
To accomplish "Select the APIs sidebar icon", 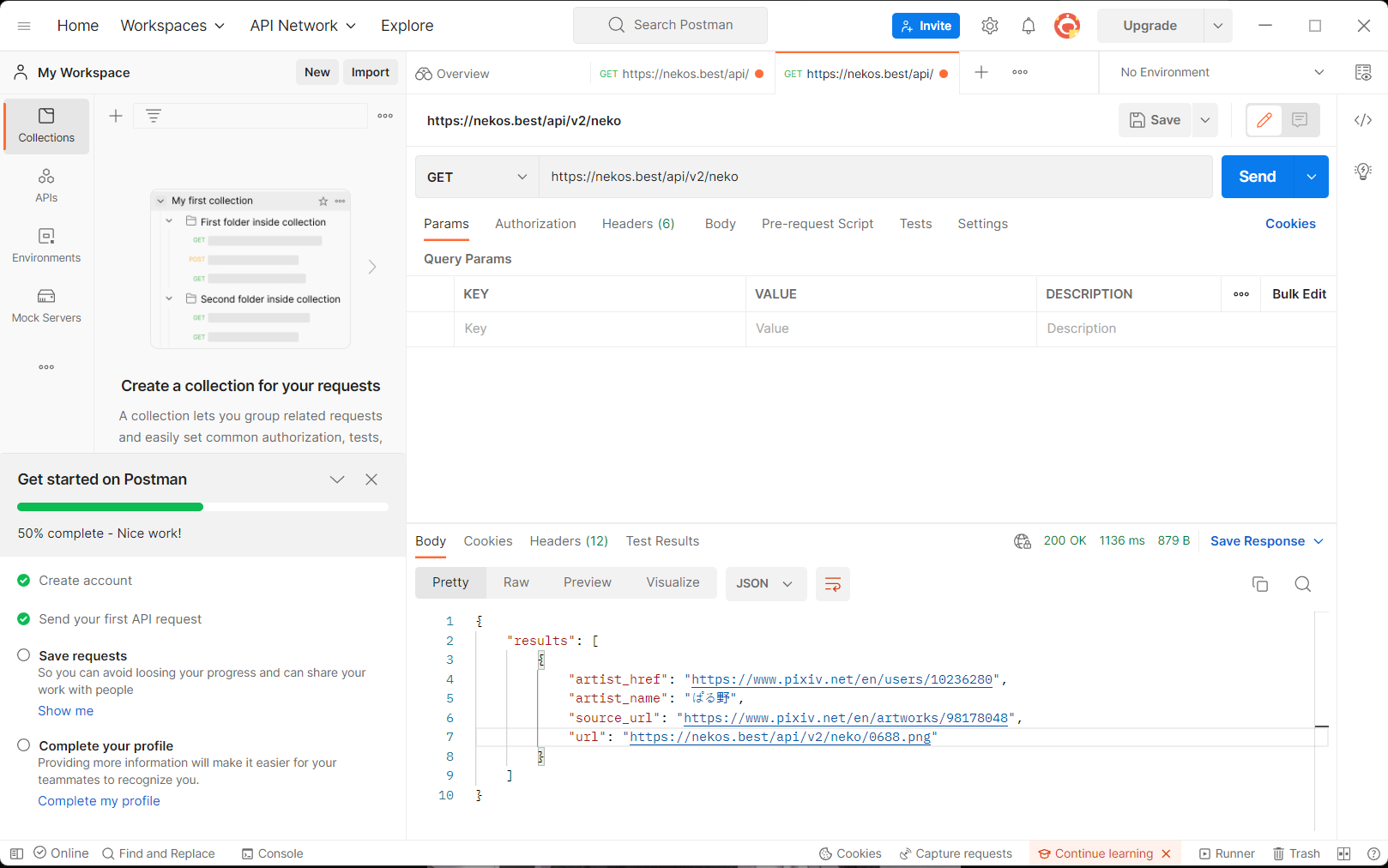I will pyautogui.click(x=46, y=185).
